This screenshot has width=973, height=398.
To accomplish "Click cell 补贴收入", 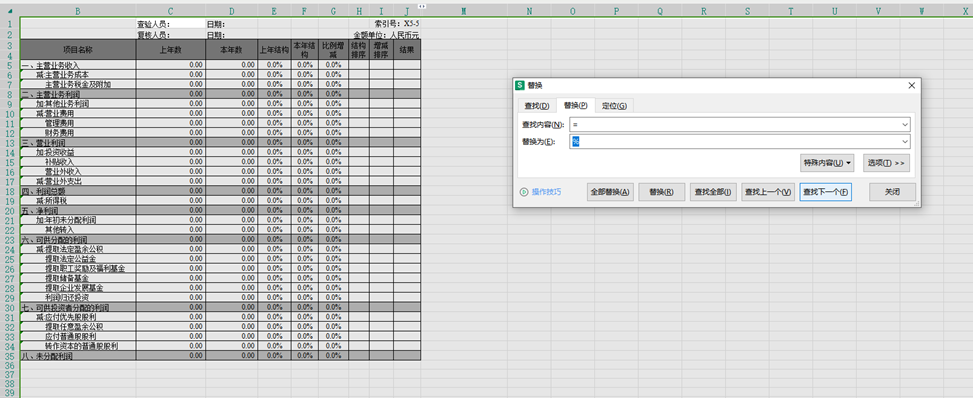I will point(78,162).
